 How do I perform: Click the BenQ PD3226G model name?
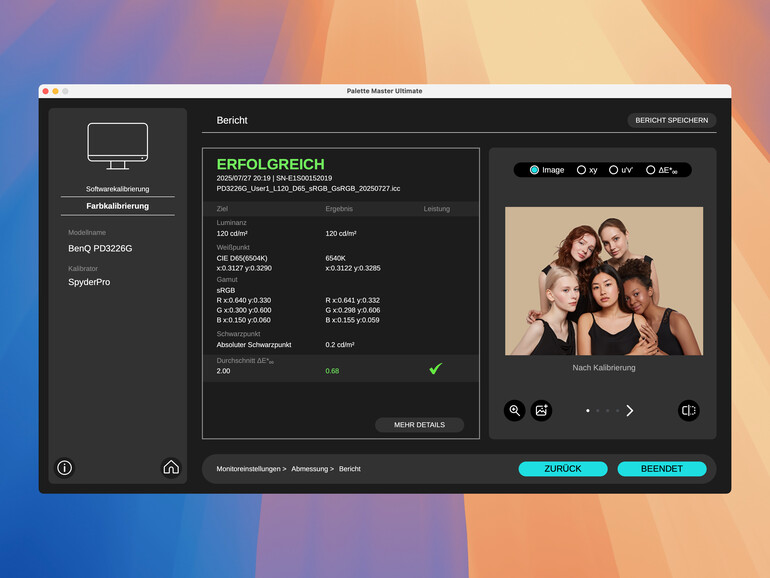[100, 248]
